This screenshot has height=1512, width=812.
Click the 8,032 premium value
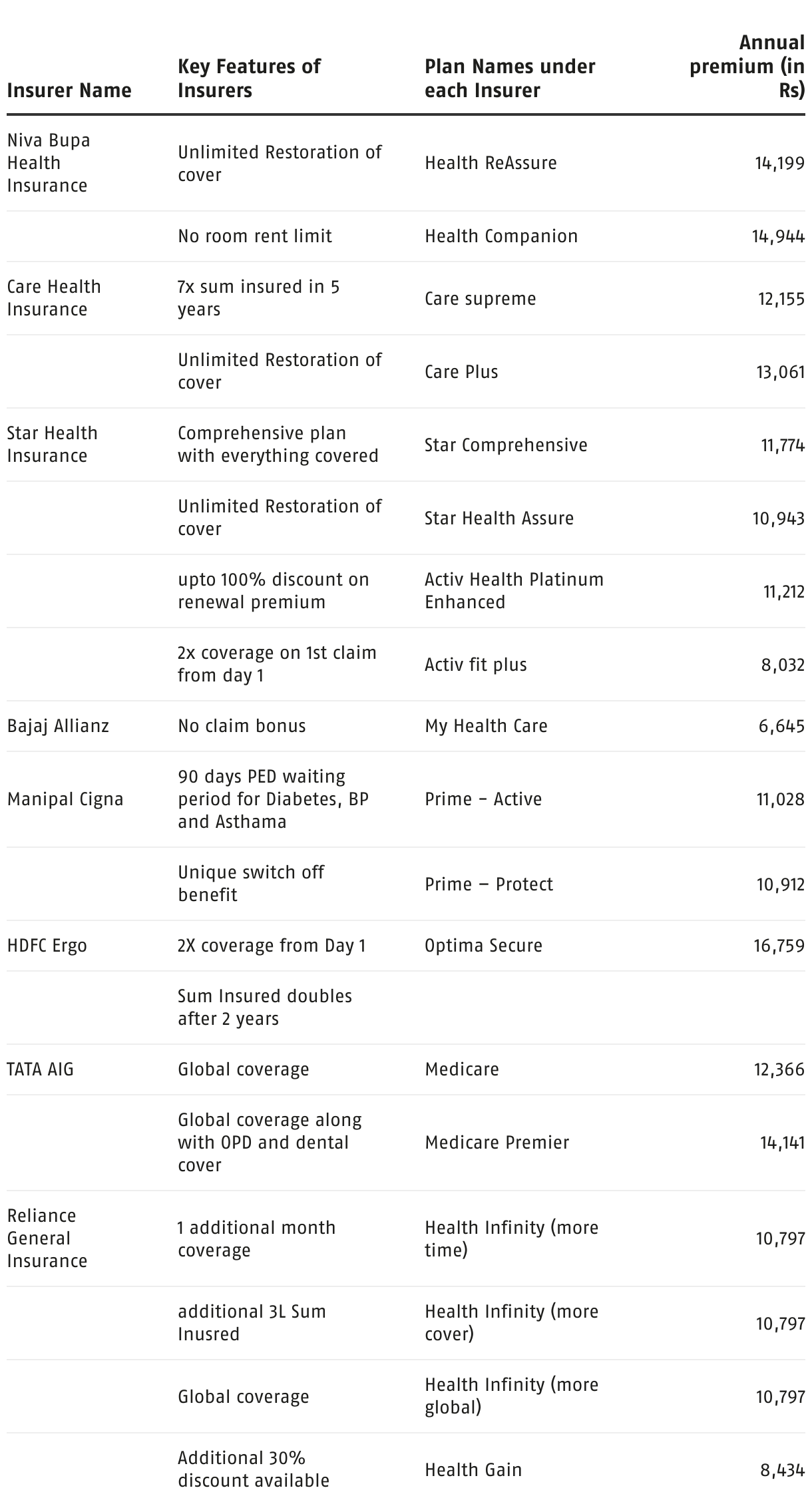click(x=783, y=665)
